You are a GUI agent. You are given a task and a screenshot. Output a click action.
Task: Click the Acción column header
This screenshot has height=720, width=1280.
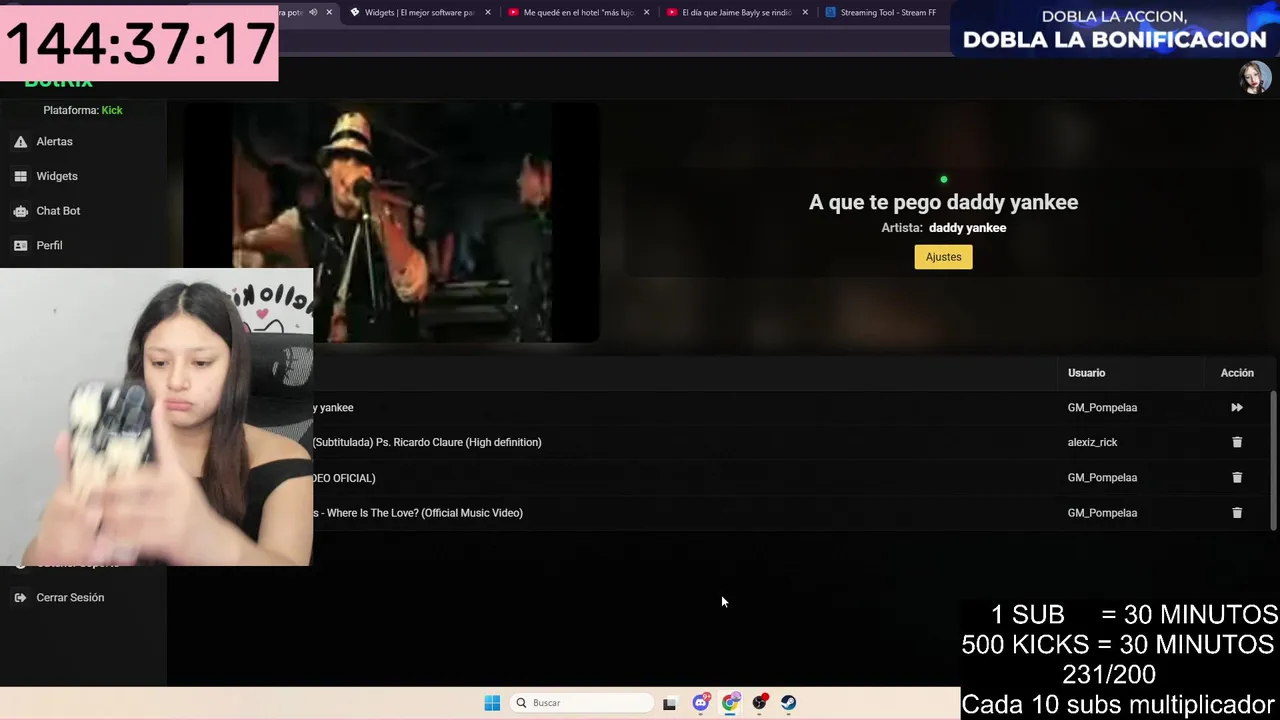click(x=1237, y=373)
